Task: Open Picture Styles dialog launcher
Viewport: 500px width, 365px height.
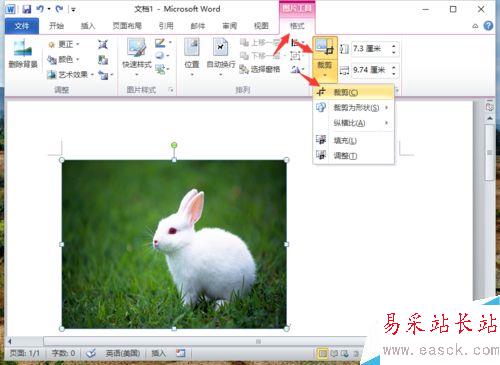Action: 171,90
